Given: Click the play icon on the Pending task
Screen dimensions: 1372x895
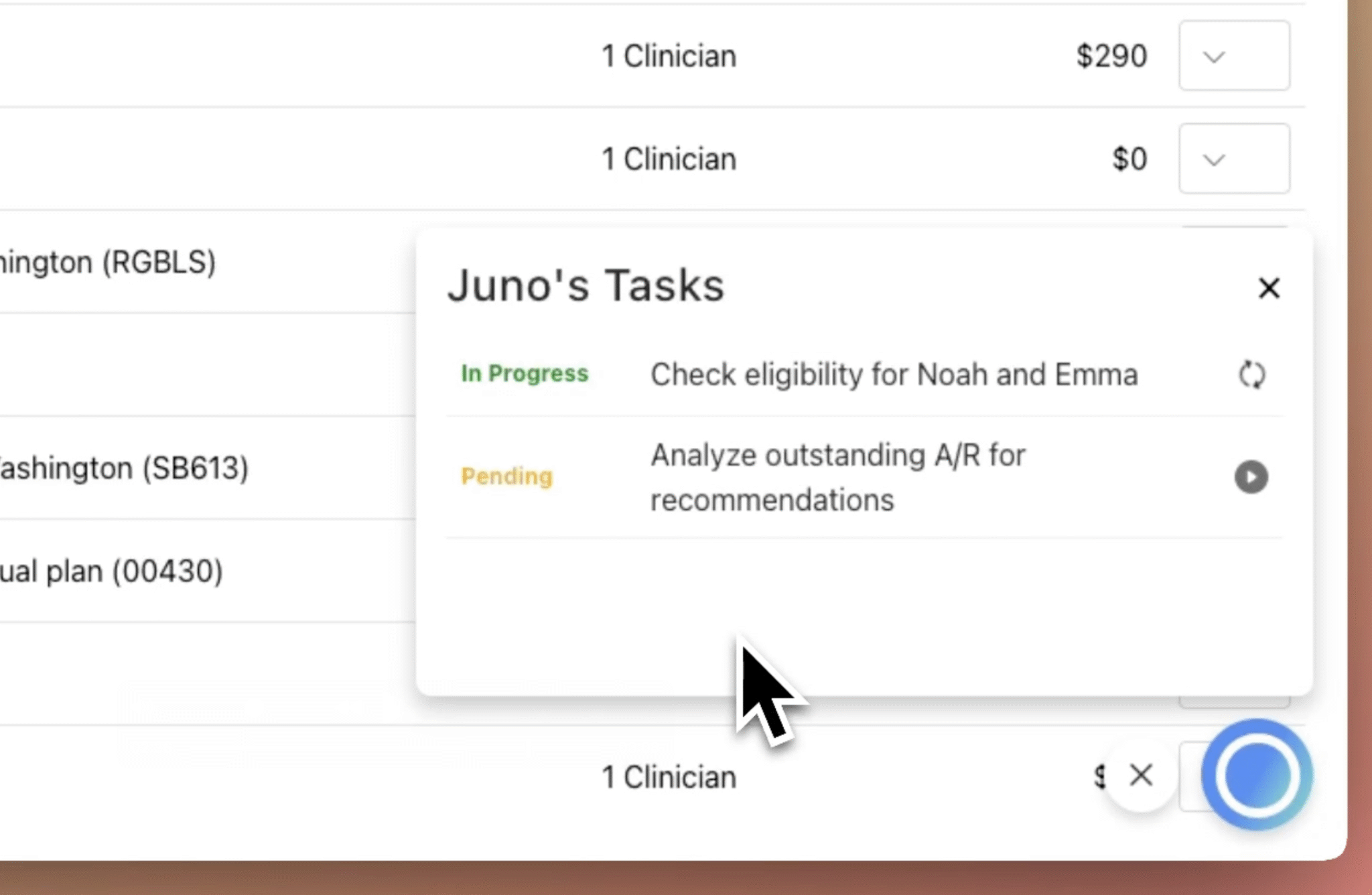Looking at the screenshot, I should (x=1250, y=477).
